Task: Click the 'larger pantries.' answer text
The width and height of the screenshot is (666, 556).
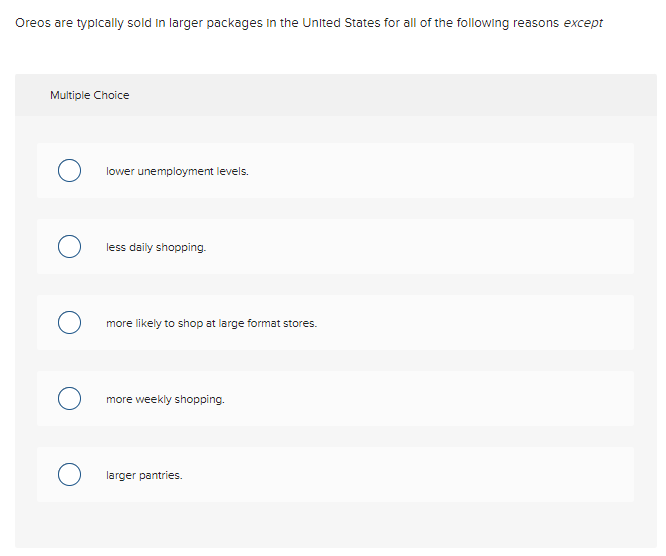Action: (x=144, y=475)
